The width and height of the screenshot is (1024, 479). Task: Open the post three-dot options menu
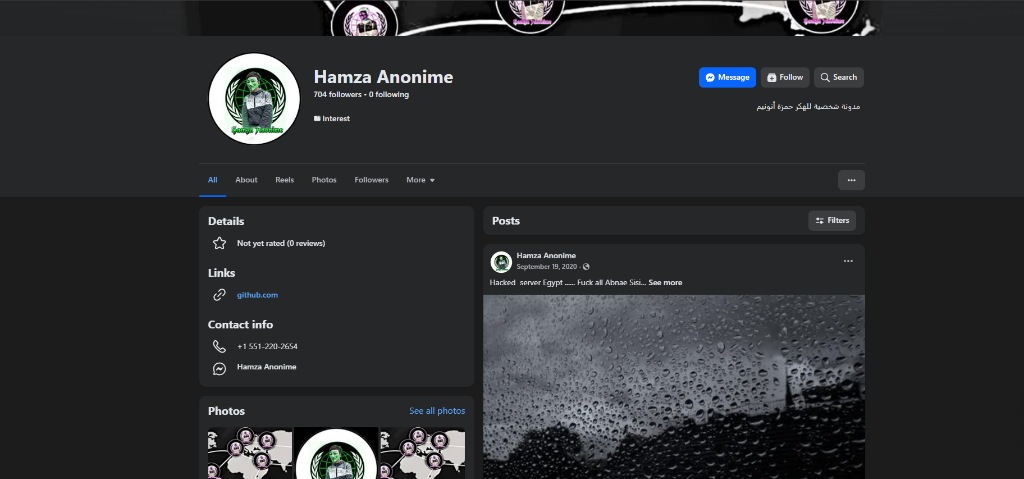(848, 261)
